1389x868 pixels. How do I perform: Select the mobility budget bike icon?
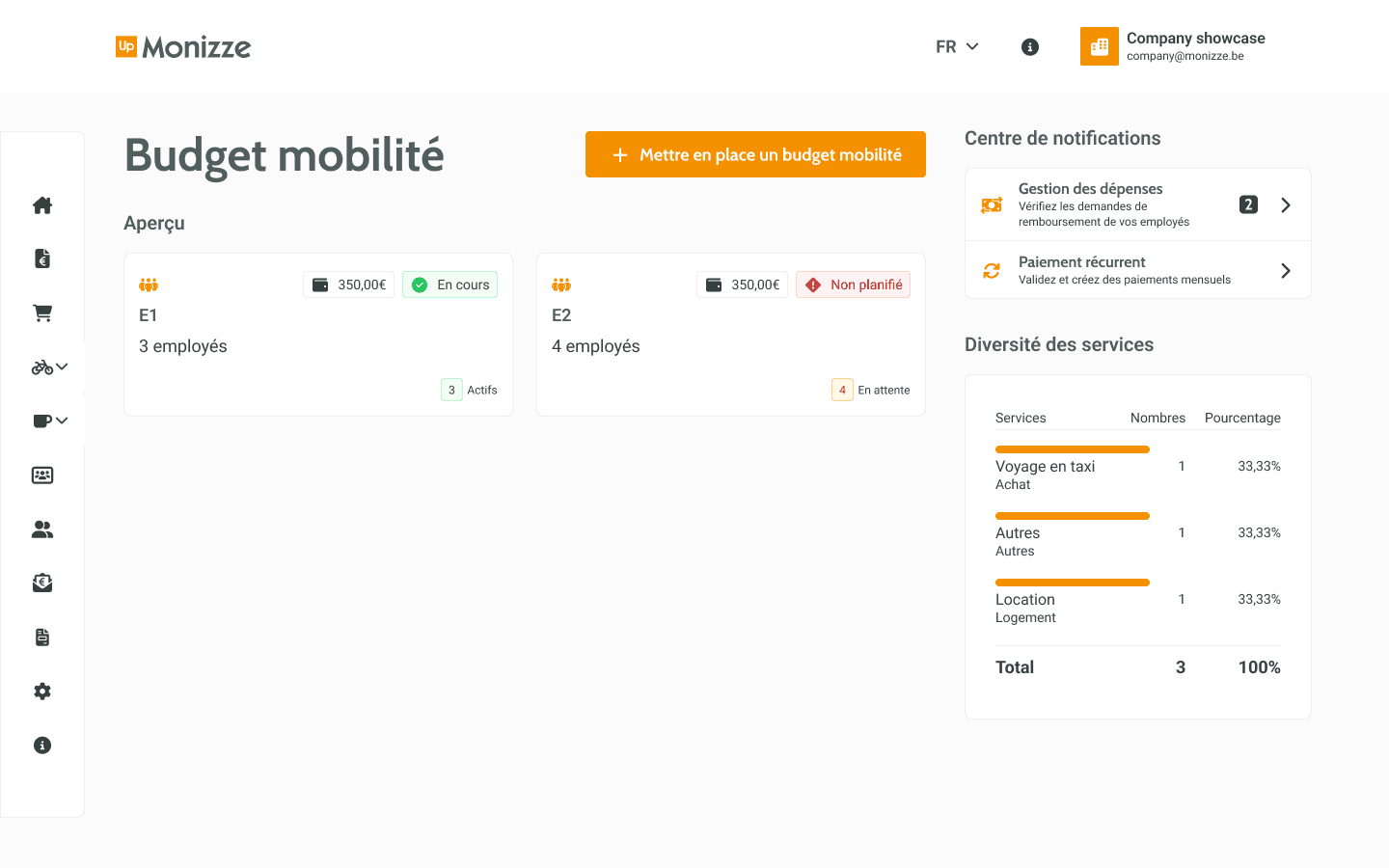point(41,366)
